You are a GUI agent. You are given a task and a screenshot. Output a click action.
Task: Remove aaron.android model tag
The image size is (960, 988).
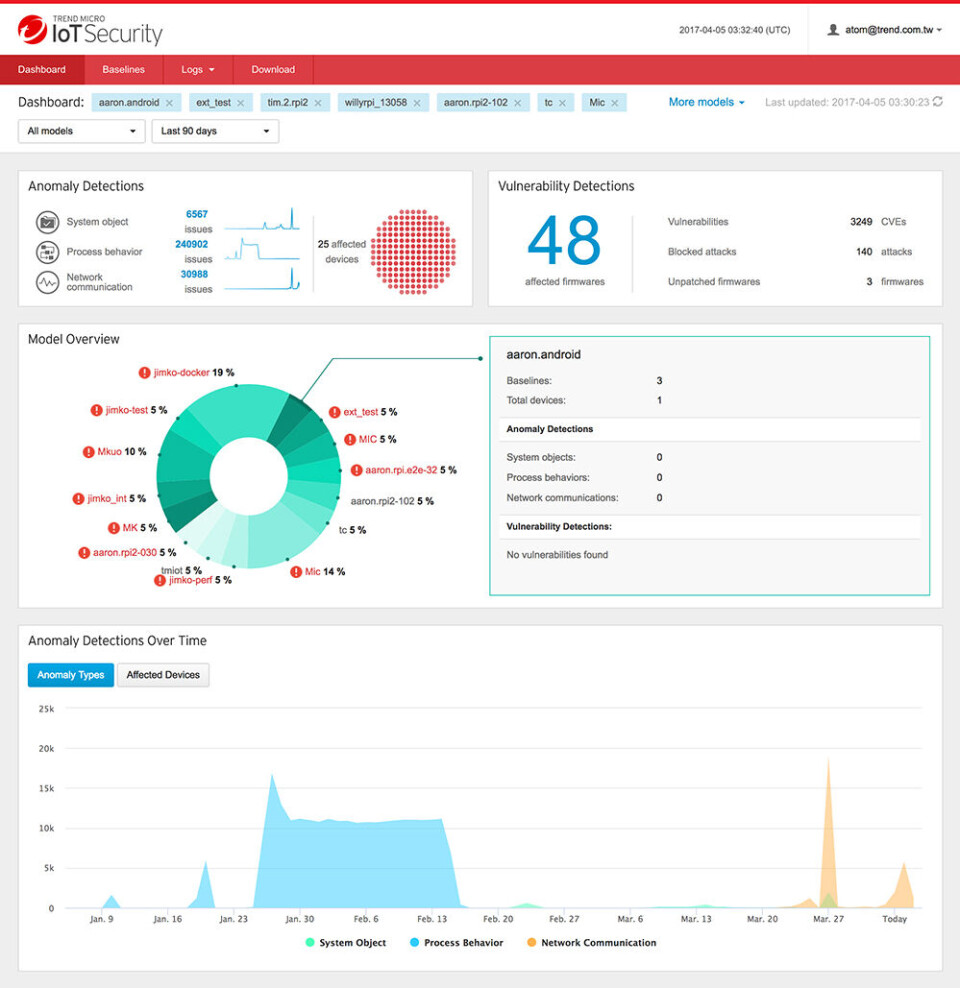pos(169,103)
